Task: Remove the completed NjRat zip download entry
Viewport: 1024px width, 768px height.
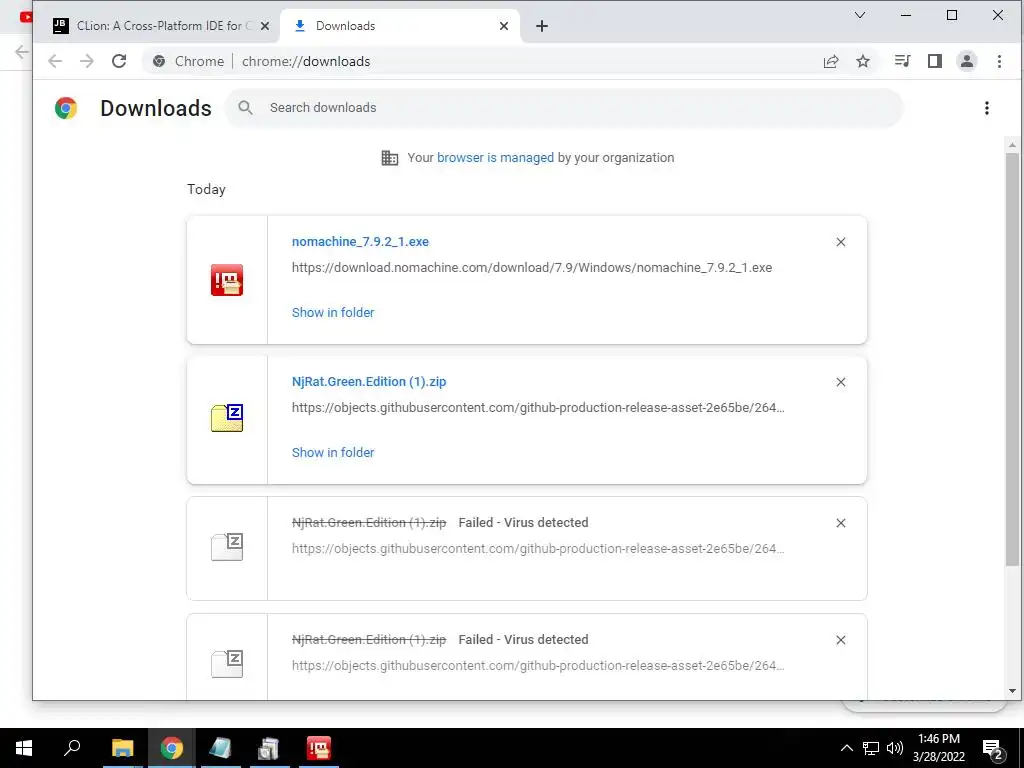Action: pyautogui.click(x=841, y=382)
